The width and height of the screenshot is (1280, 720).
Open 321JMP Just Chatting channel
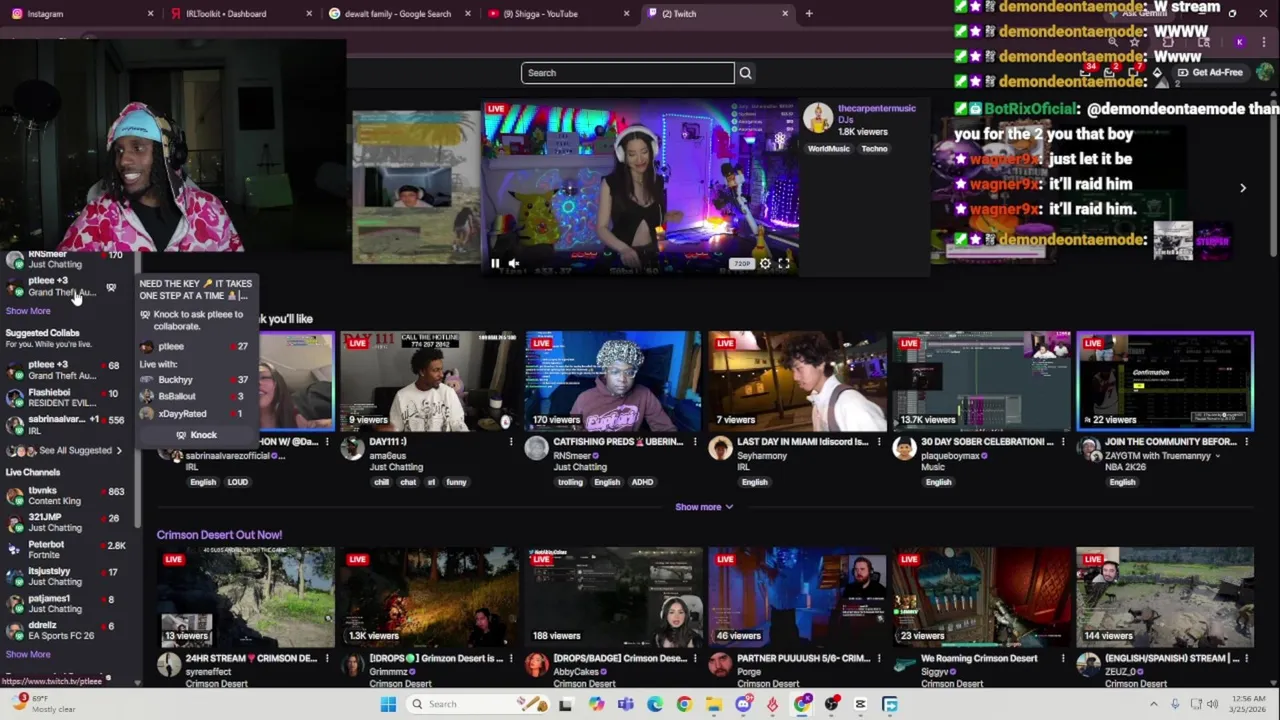point(65,523)
